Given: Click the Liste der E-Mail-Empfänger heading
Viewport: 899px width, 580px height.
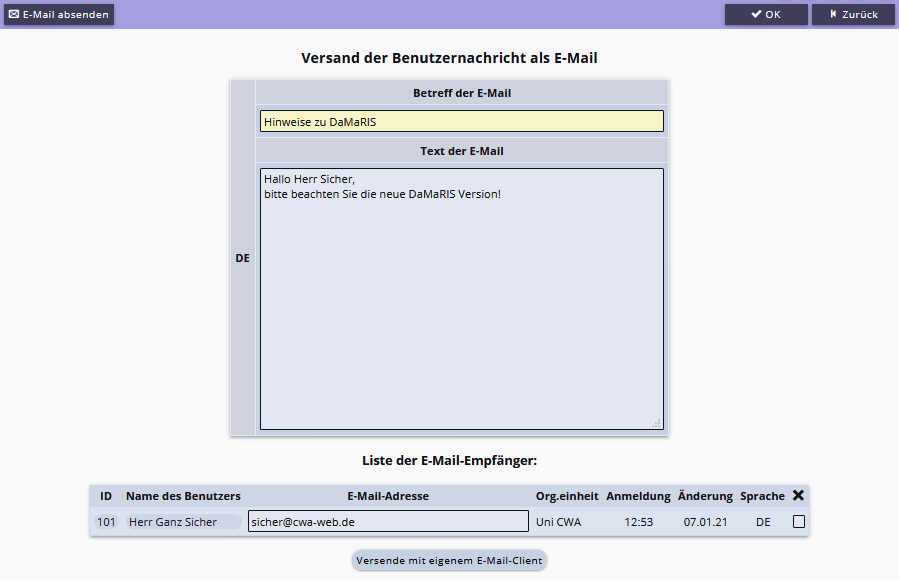Looking at the screenshot, I should tap(450, 461).
